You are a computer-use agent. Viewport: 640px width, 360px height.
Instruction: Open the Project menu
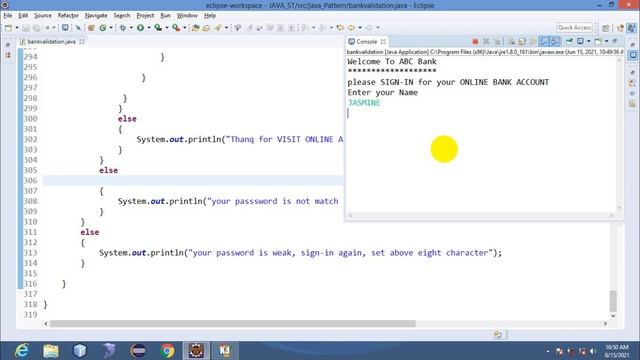(145, 16)
